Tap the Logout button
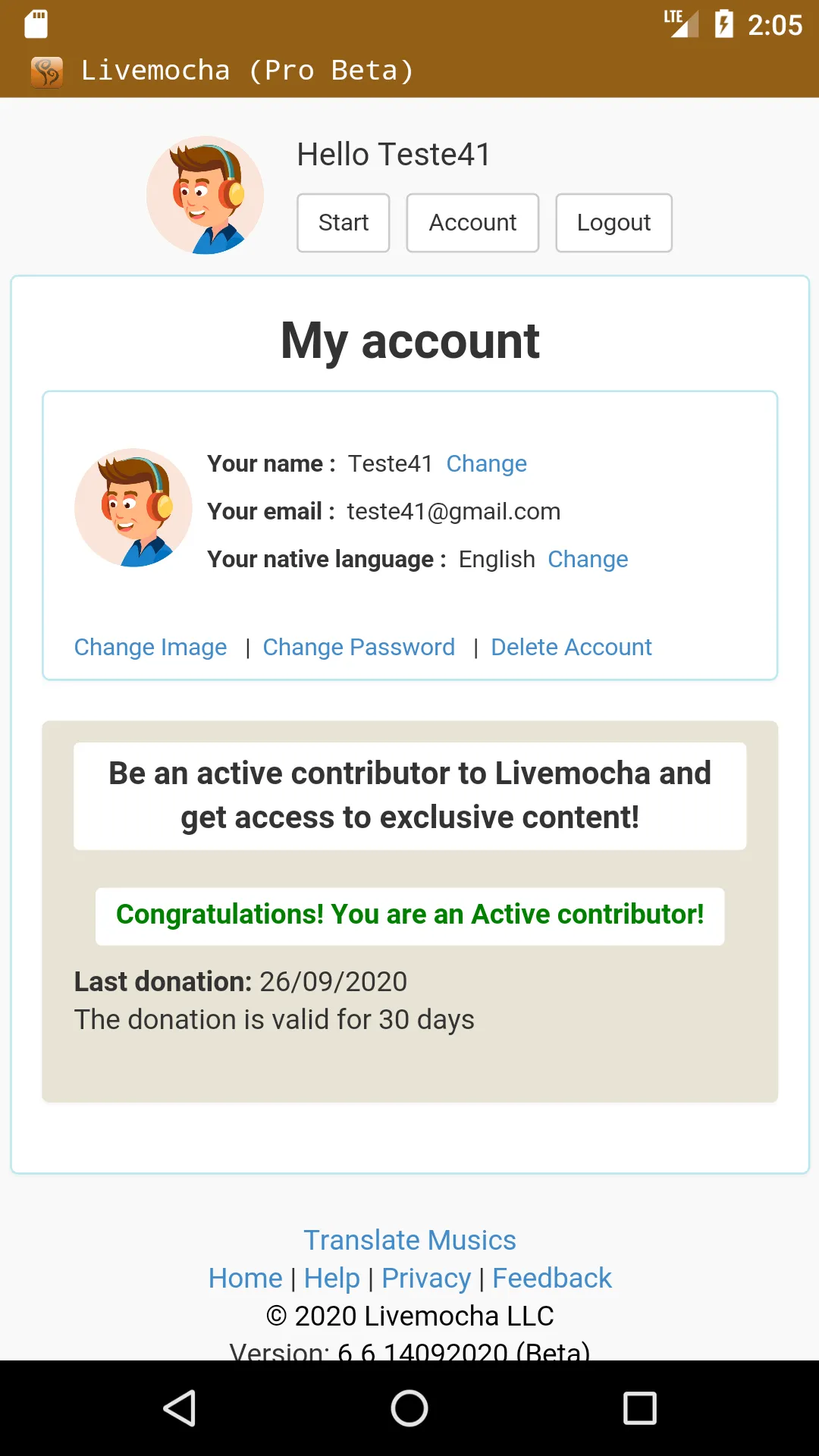Screen dimensions: 819x1456 tap(613, 223)
